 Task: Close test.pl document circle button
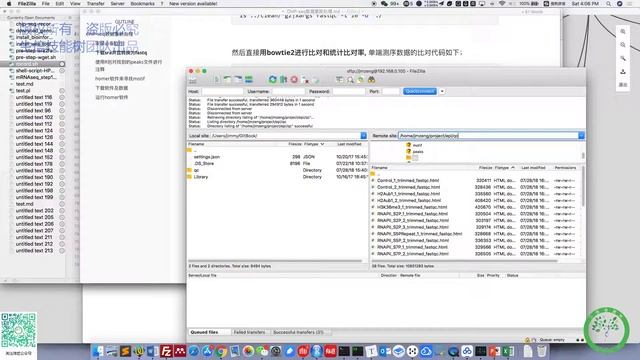click(x=62, y=91)
